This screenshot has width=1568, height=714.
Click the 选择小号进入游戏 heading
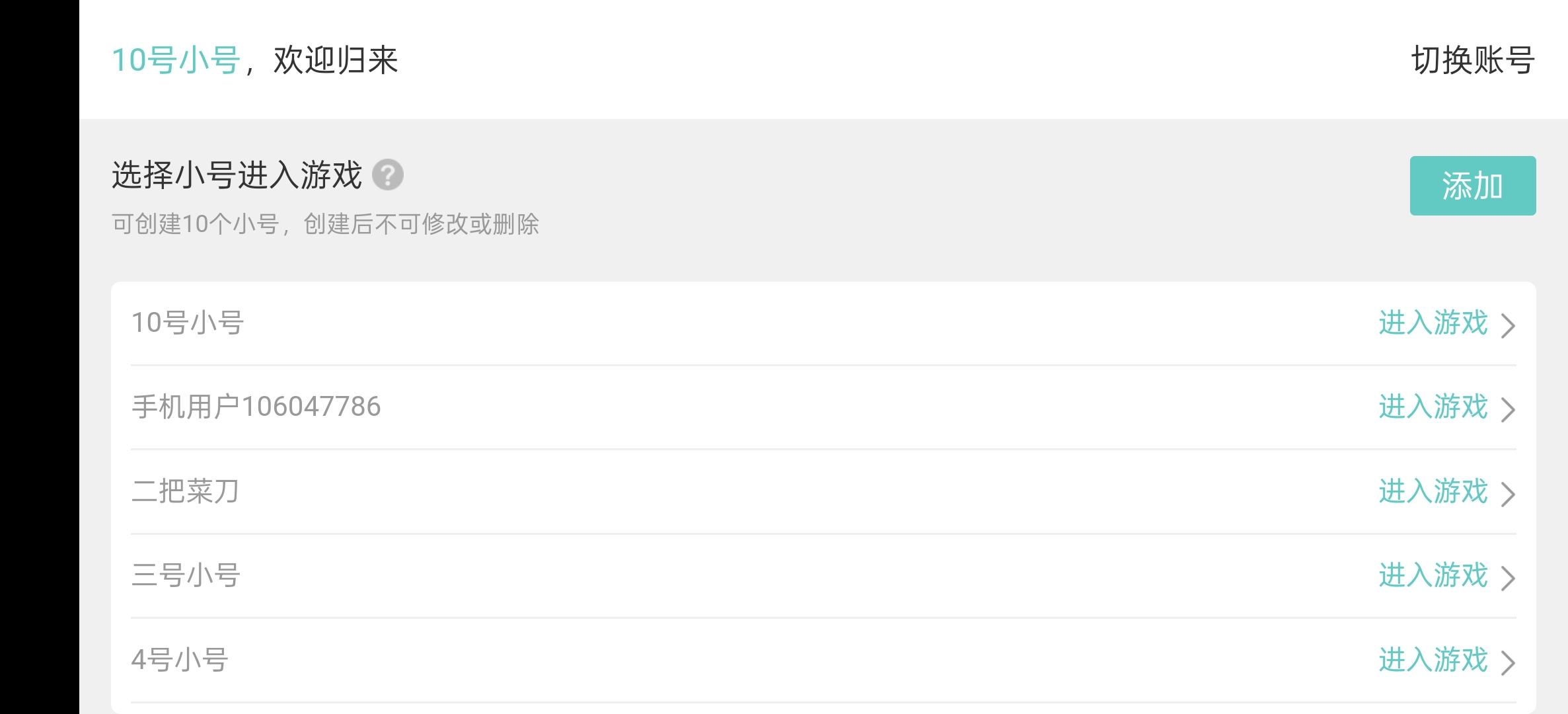[x=237, y=175]
